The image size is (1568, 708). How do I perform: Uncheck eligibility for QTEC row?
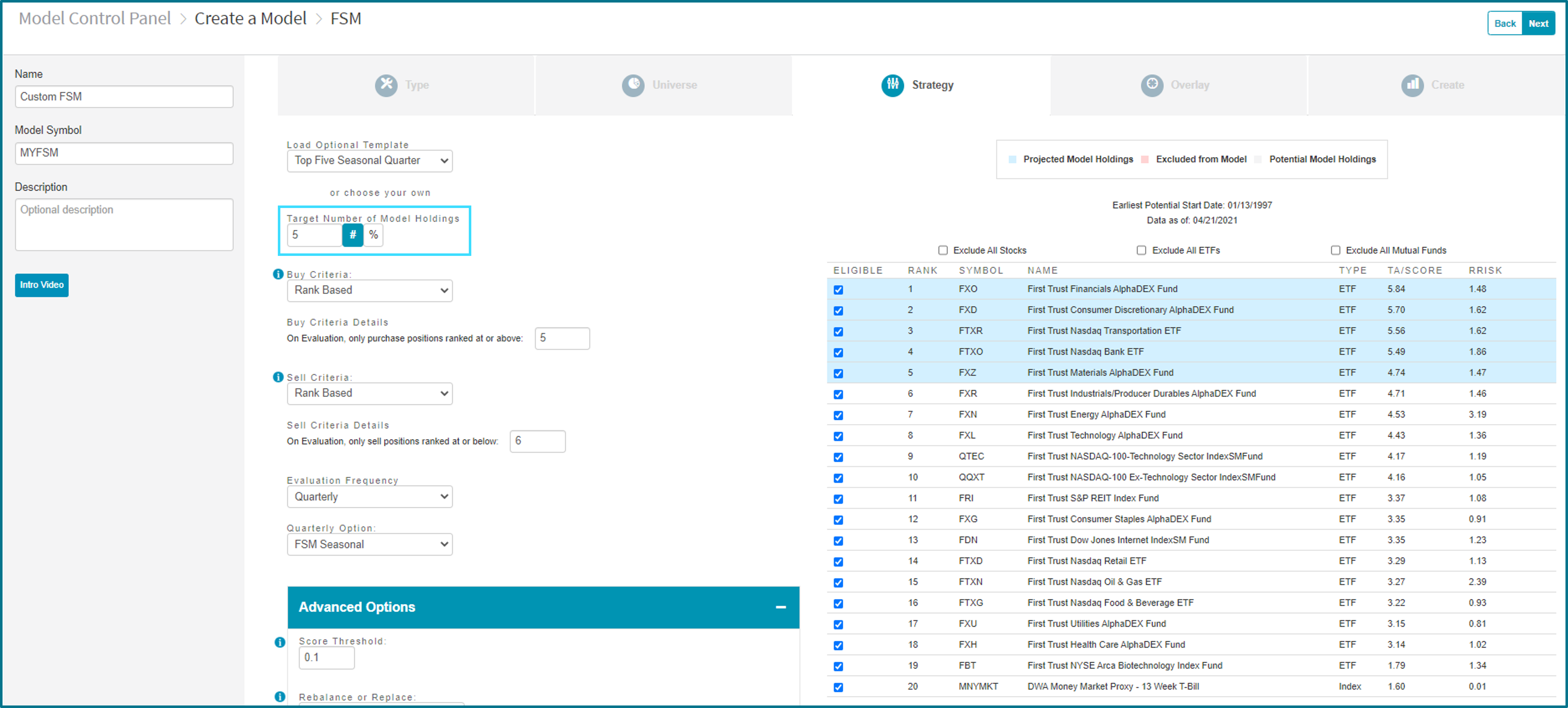838,457
